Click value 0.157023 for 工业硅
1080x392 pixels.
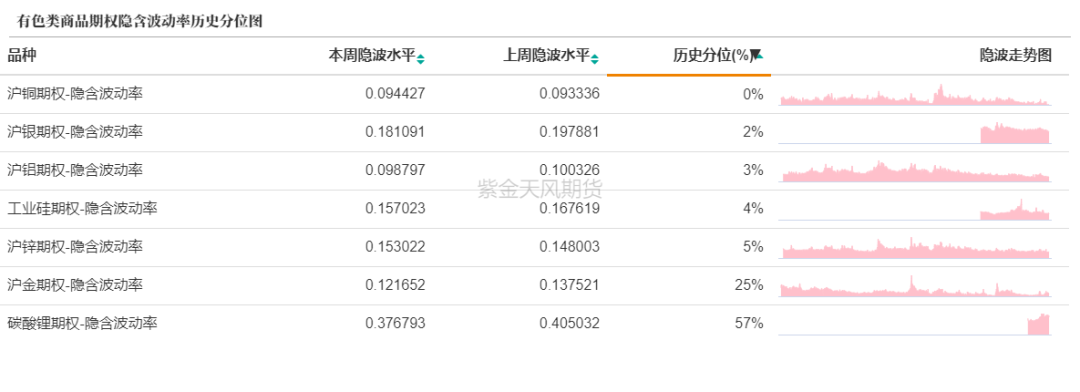click(395, 209)
